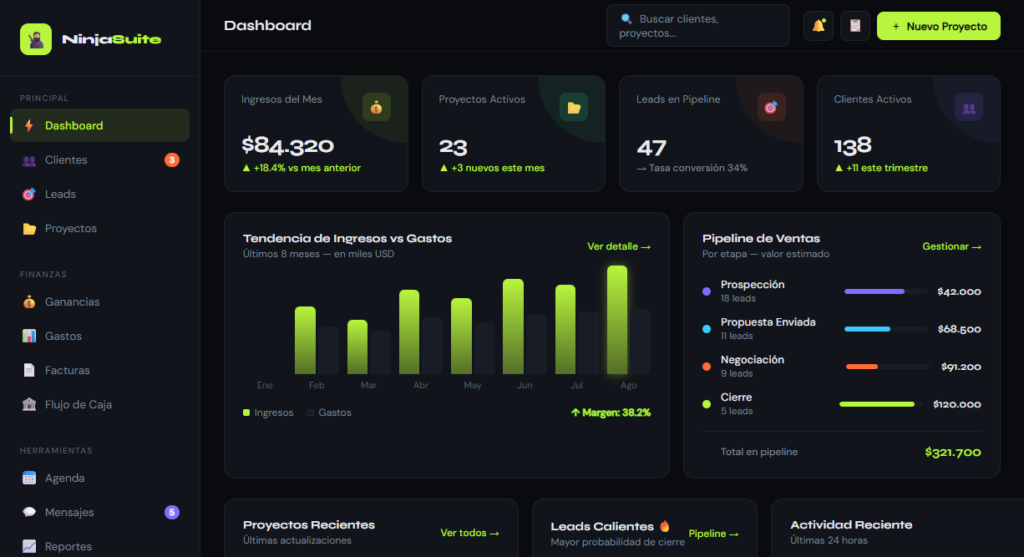This screenshot has height=557, width=1024.
Task: Click the Agenda calendar icon
Action: [x=29, y=478]
